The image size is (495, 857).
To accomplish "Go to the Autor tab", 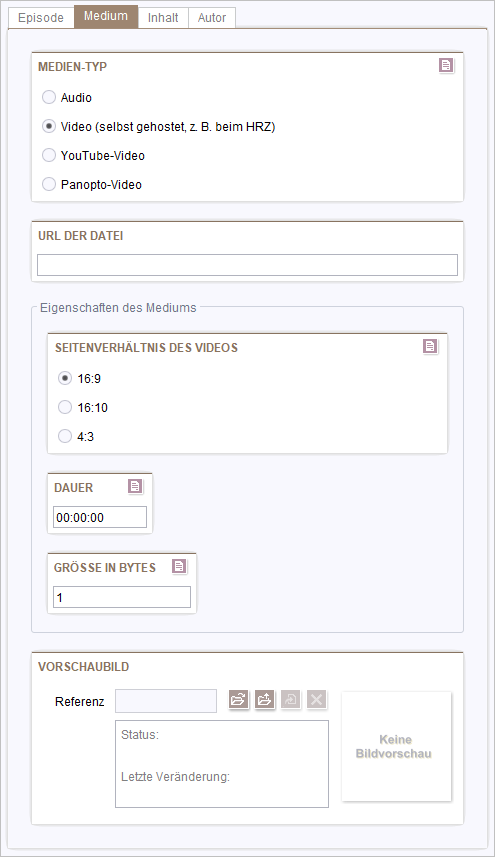I will click(212, 17).
